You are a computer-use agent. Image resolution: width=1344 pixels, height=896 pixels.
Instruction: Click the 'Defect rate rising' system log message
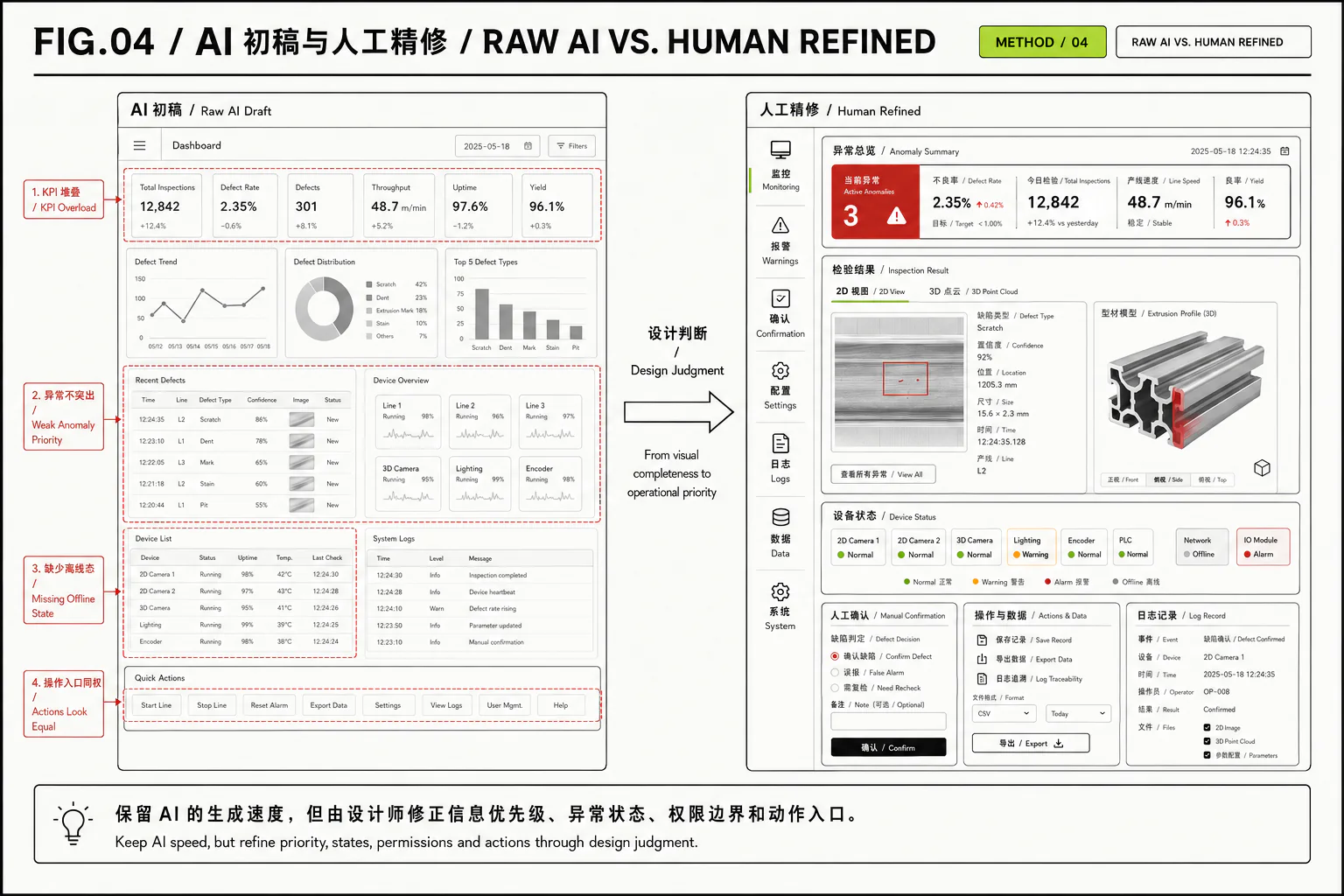pyautogui.click(x=493, y=608)
